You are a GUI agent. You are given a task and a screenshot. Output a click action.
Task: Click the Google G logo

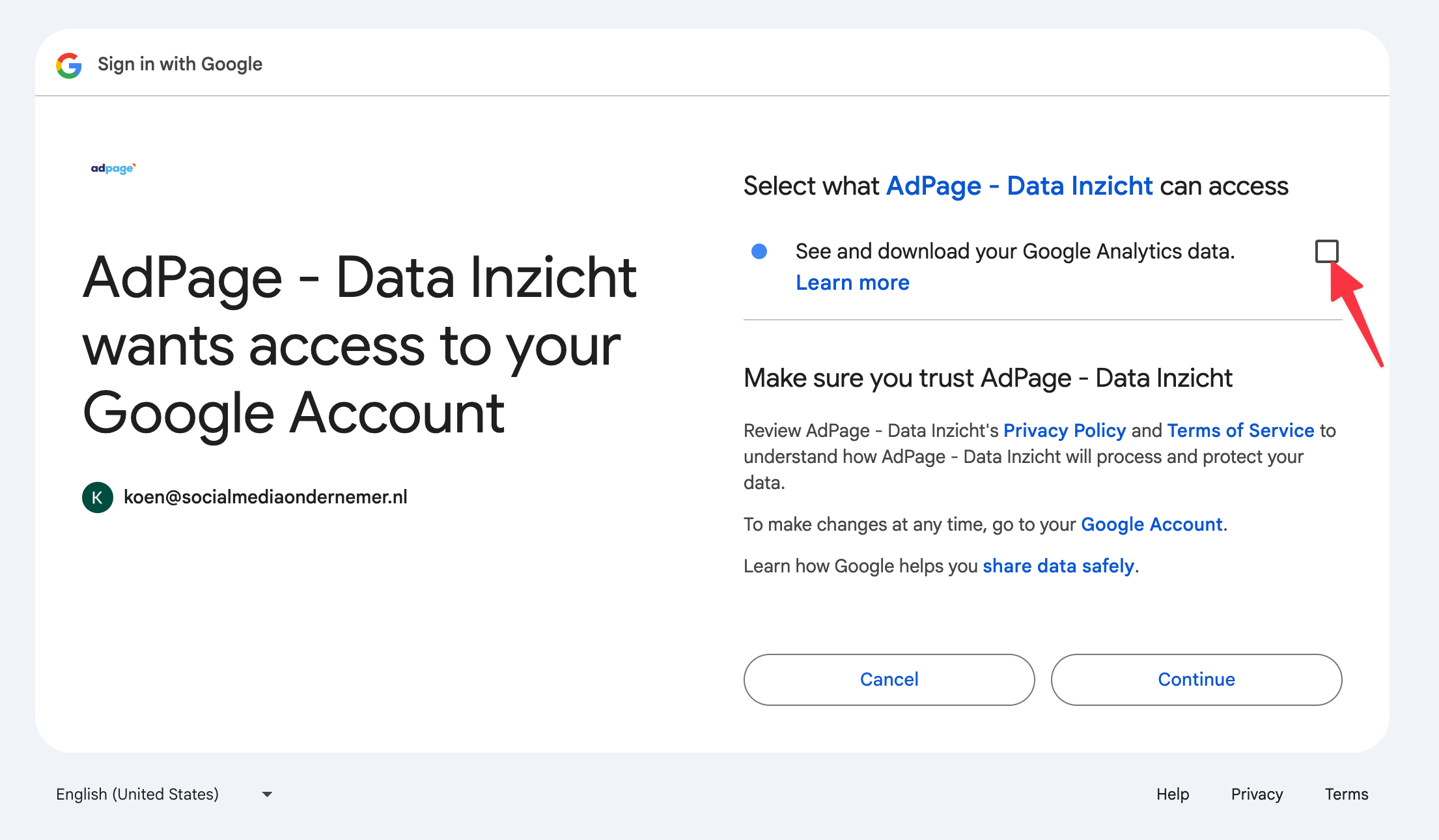click(x=69, y=65)
